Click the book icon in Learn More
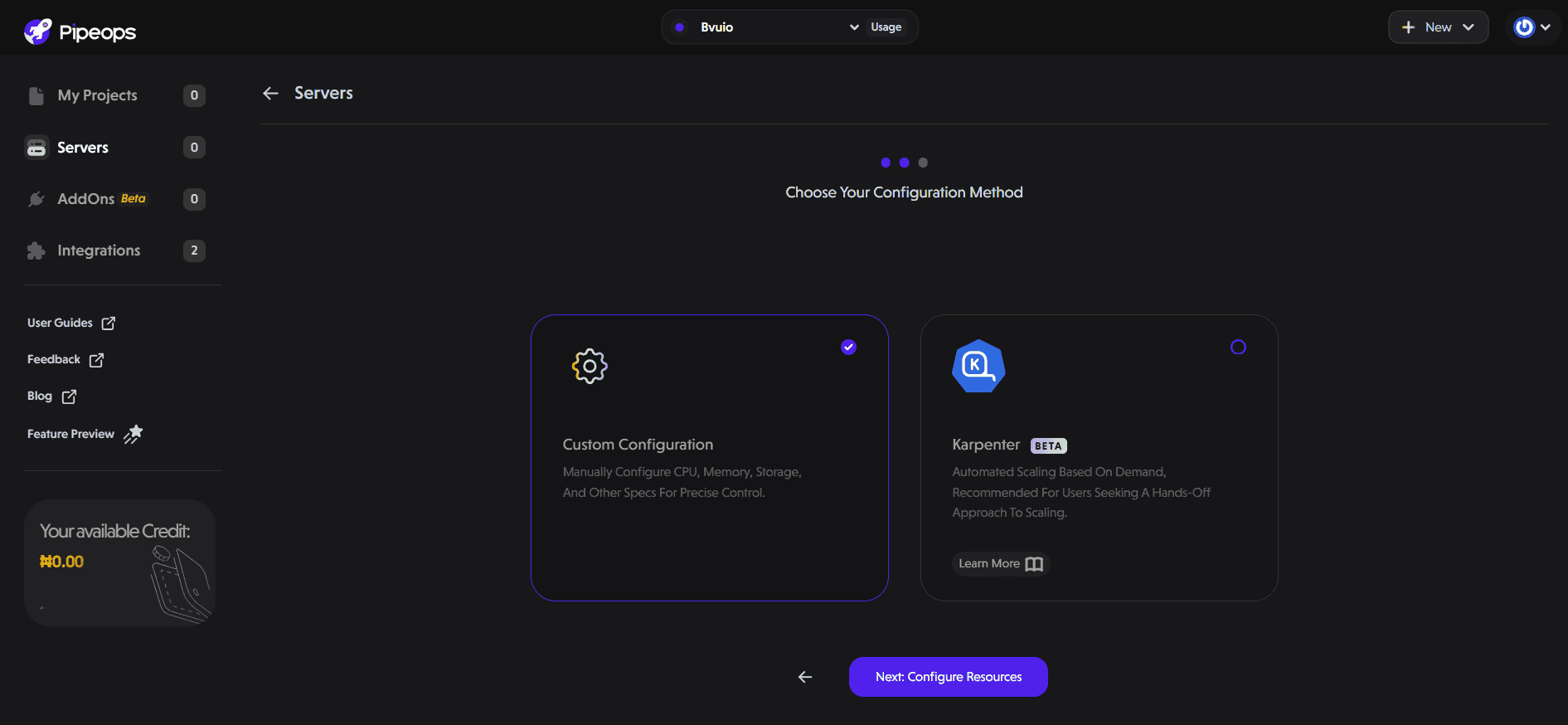The height and width of the screenshot is (725, 1568). point(1034,564)
